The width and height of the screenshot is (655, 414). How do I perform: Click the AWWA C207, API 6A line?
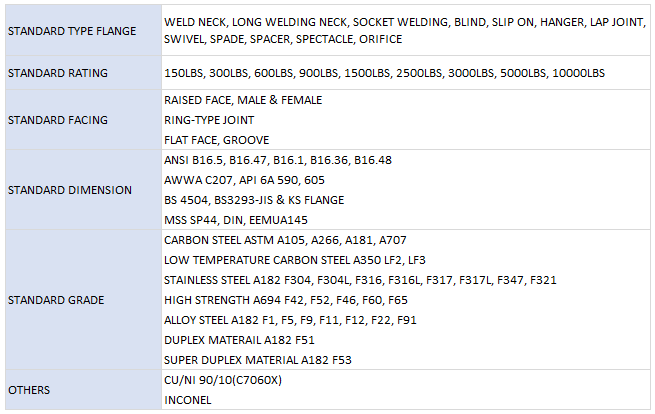pyautogui.click(x=244, y=180)
